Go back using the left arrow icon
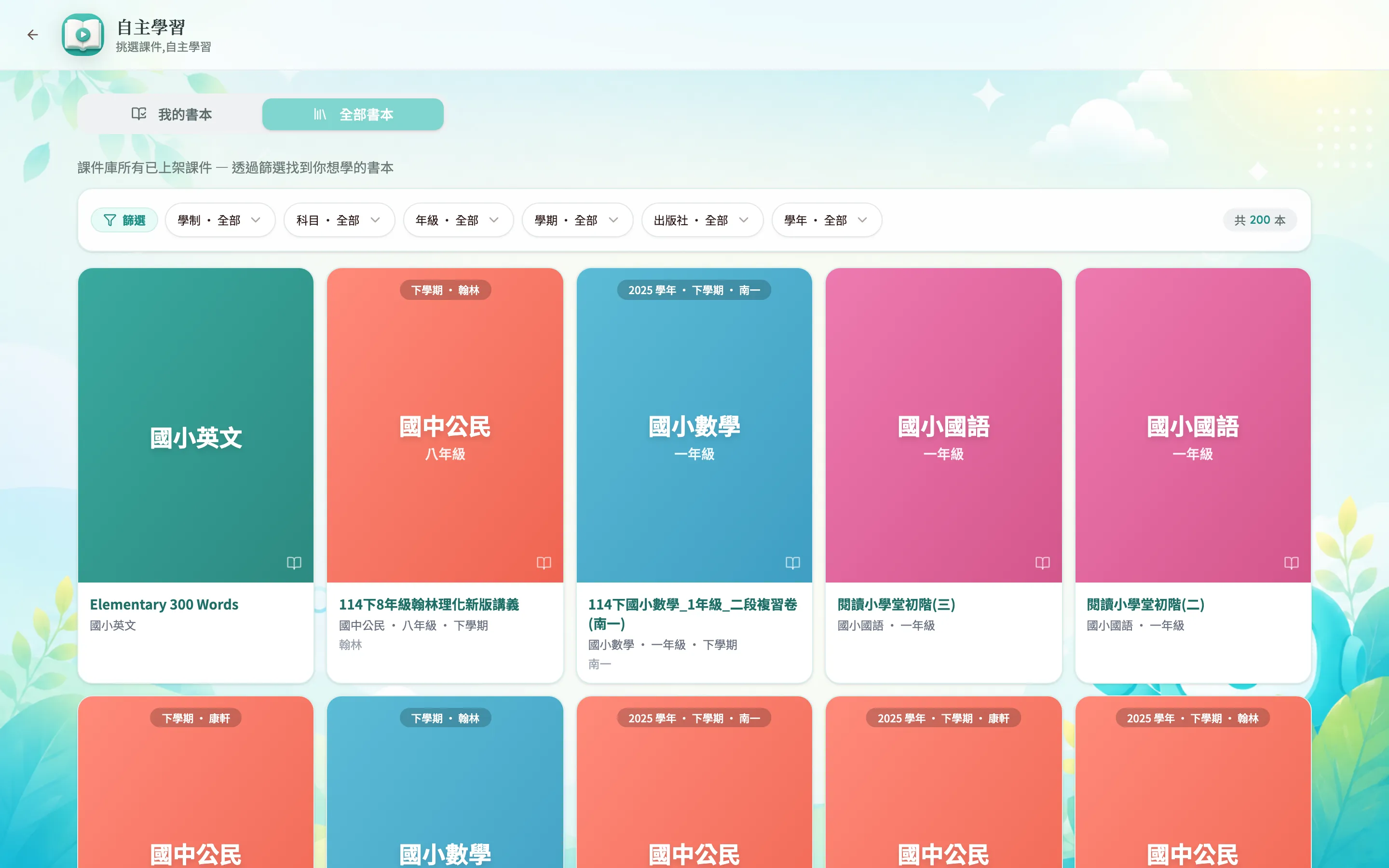 33,35
